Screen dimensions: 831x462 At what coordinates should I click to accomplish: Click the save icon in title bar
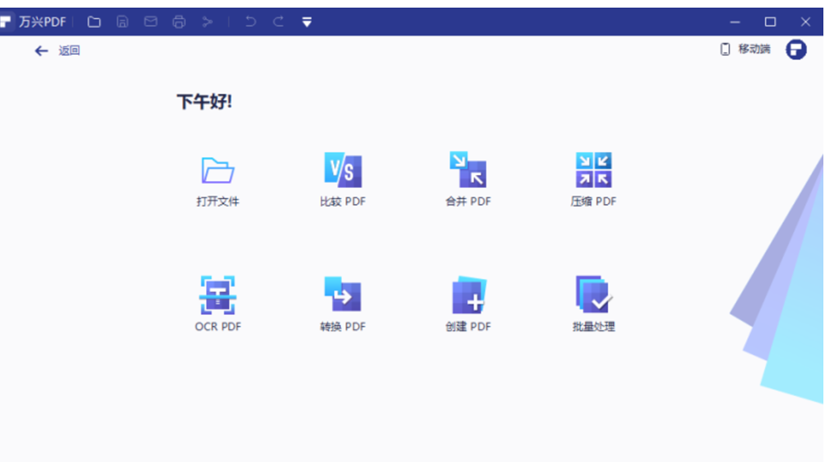(122, 22)
